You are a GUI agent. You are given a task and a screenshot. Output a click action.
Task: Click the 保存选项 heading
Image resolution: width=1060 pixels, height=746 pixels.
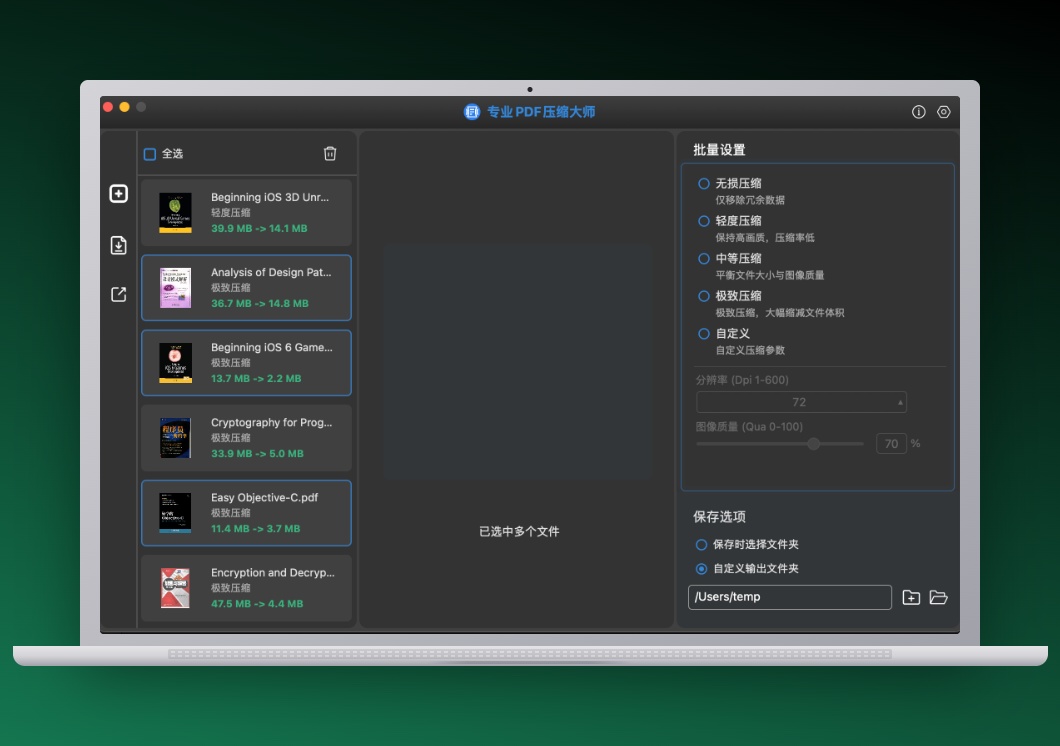pos(719,517)
